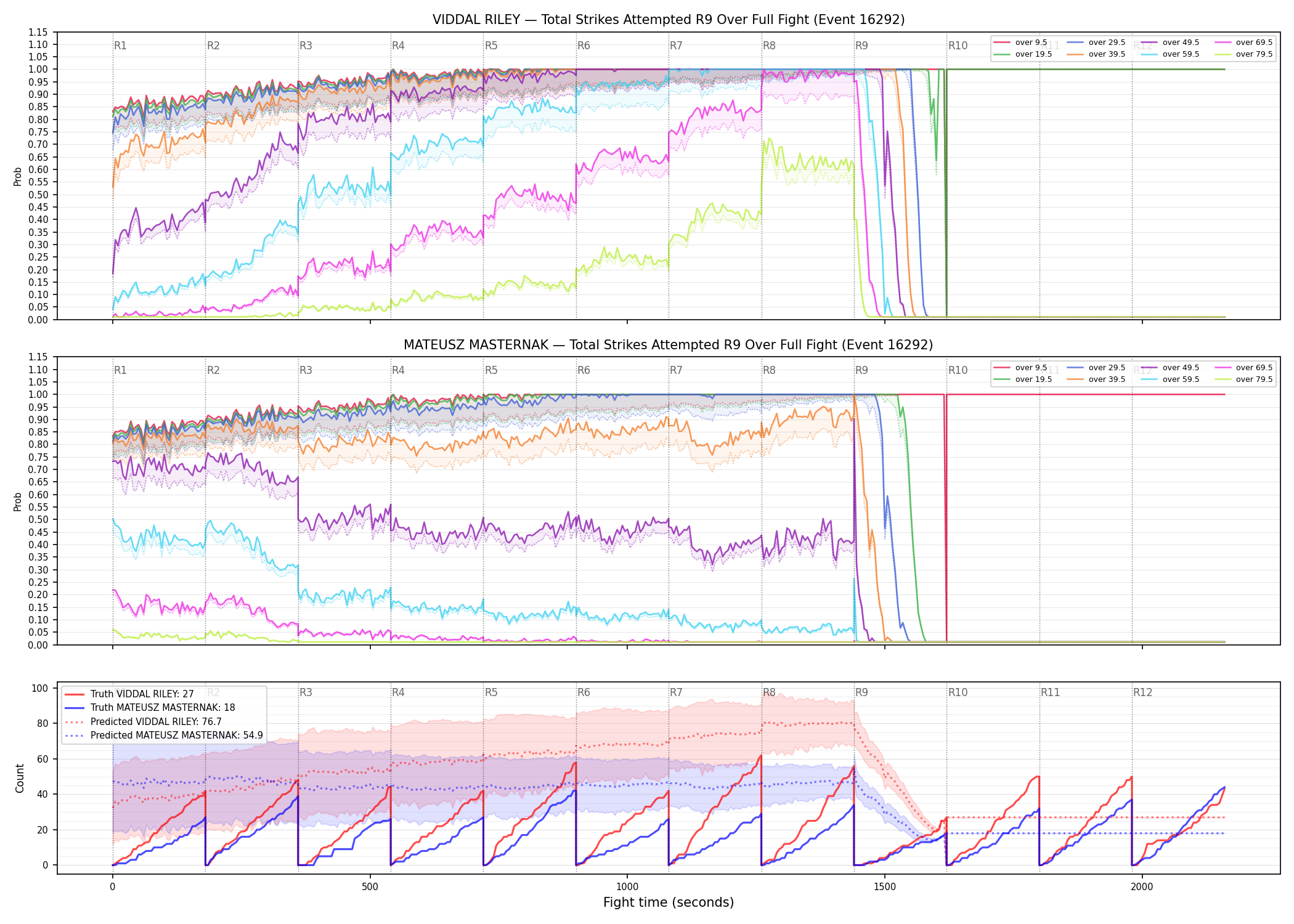This screenshot has width=1294, height=924.
Task: Click 'over 29.5' in Masternak chart legend
Action: point(1107,368)
